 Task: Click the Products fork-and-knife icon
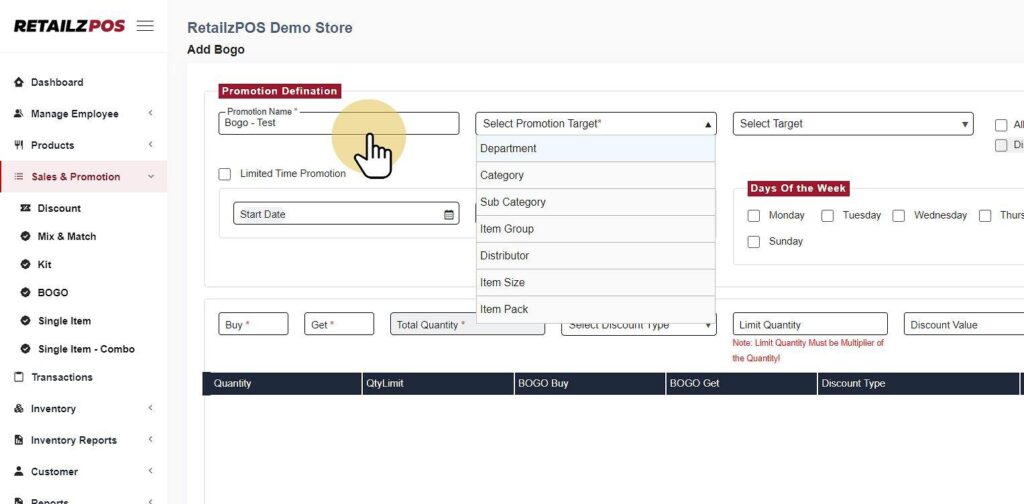coord(18,145)
